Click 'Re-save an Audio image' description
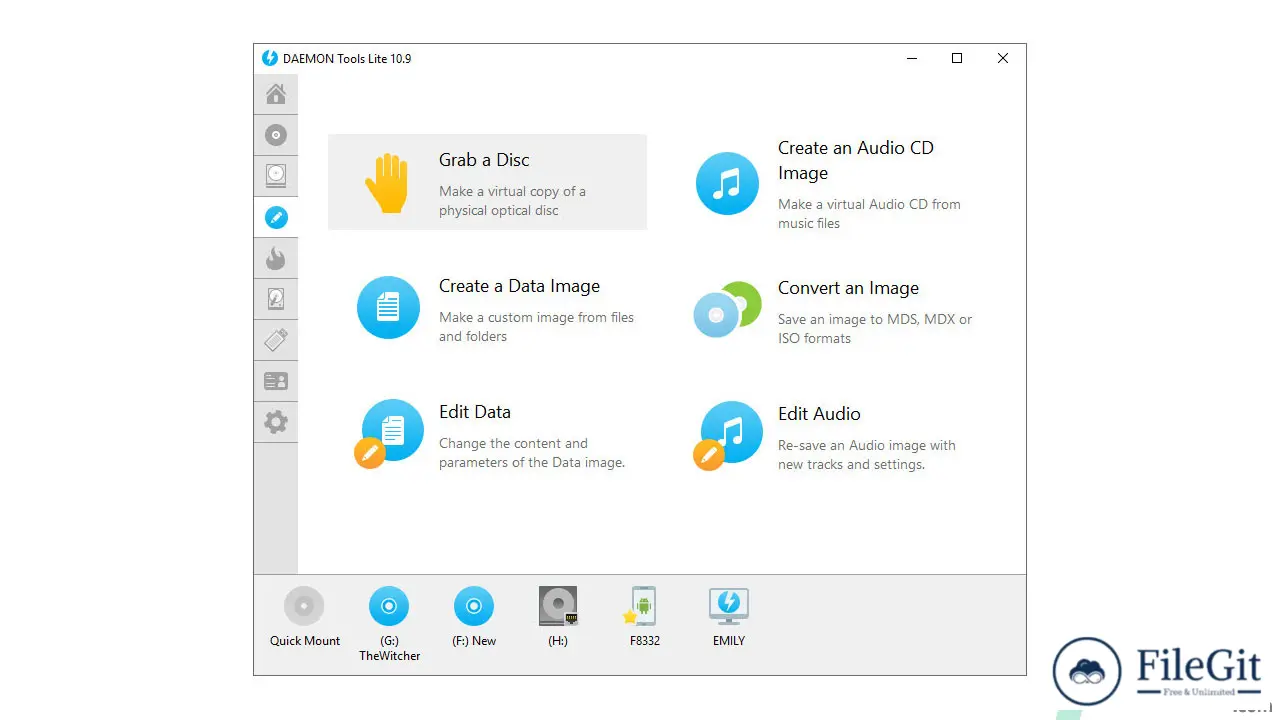This screenshot has width=1280, height=720. pos(867,455)
